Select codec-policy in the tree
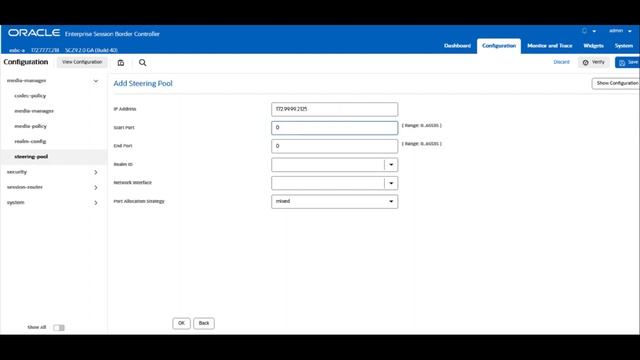Screen dimensions: 640x360 click(x=30, y=96)
